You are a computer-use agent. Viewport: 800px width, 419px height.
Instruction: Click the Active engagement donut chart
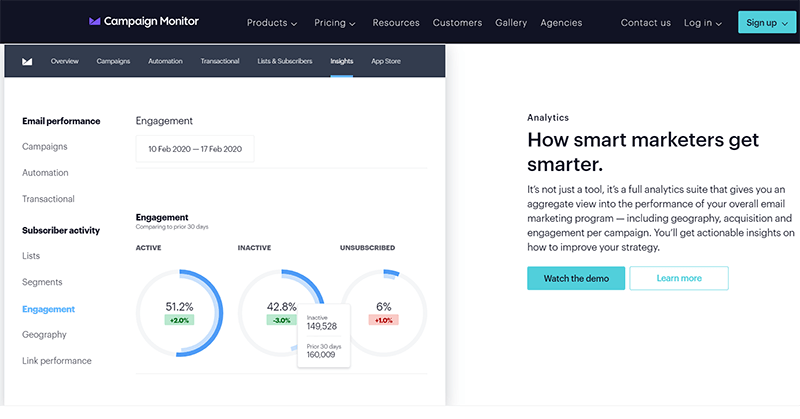click(179, 312)
